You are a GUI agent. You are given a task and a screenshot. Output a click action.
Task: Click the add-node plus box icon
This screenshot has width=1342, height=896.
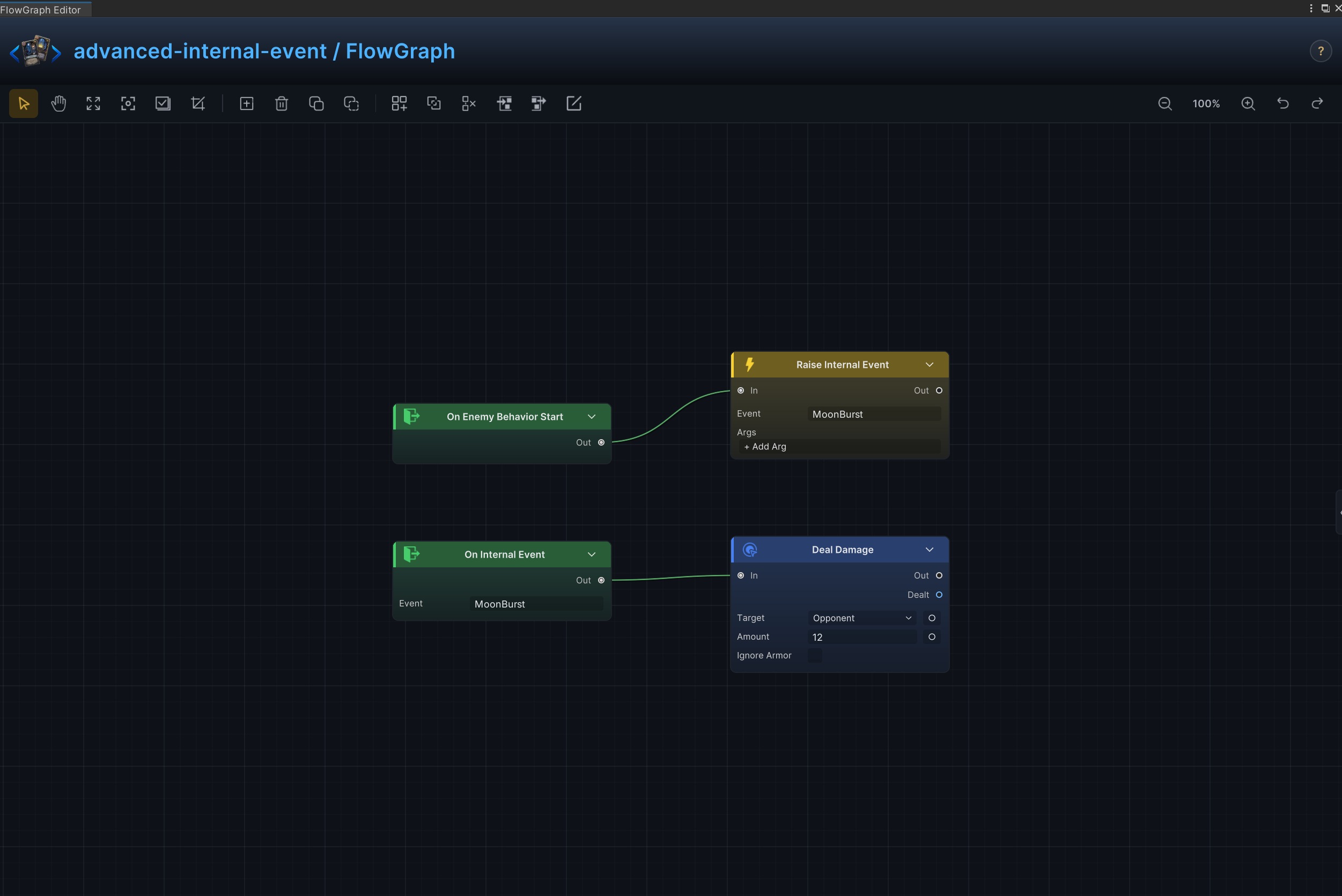[x=246, y=103]
